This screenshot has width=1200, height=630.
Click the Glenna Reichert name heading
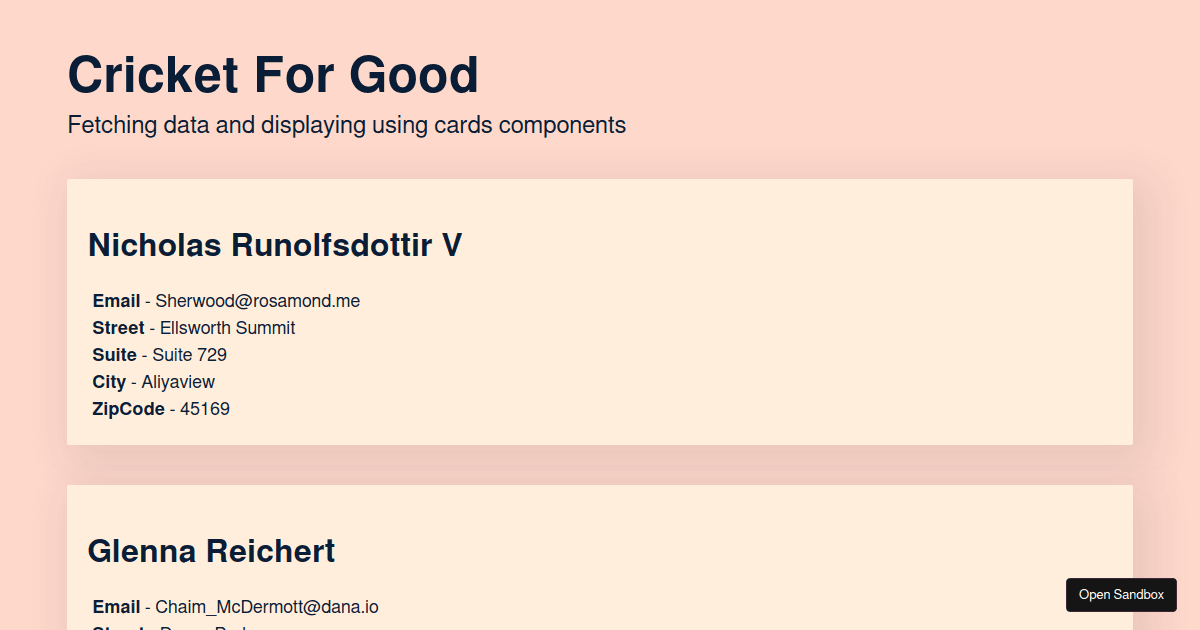point(211,551)
